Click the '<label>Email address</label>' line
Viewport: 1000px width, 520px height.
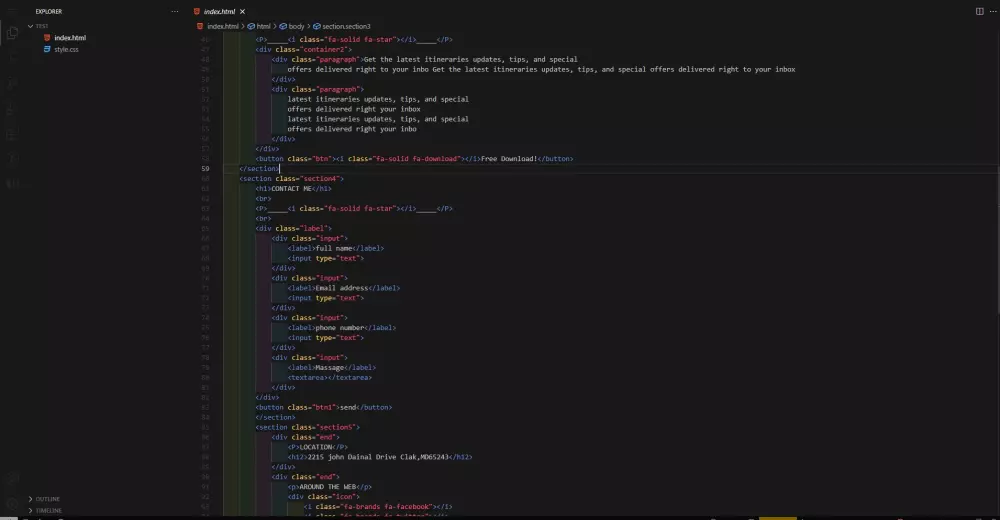pos(344,288)
